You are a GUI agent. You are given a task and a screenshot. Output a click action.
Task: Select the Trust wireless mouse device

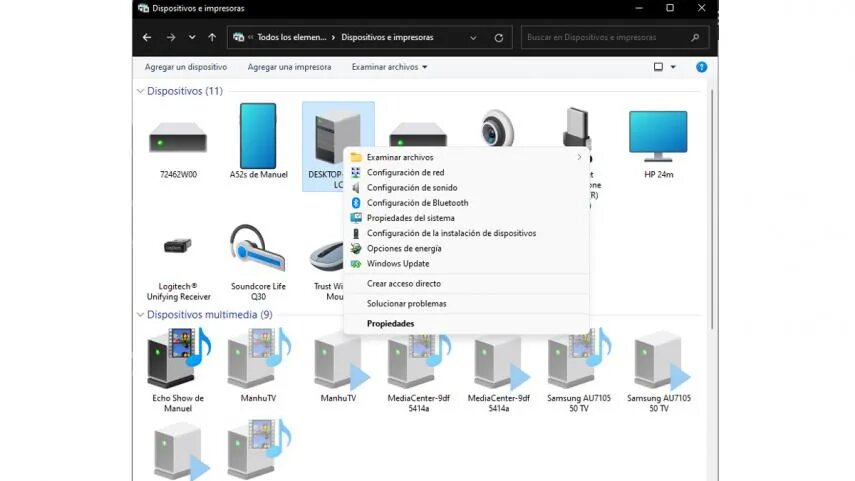click(x=327, y=256)
